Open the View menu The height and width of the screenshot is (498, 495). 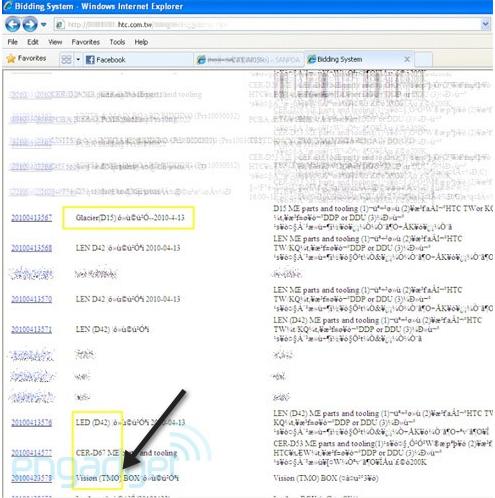tap(55, 42)
